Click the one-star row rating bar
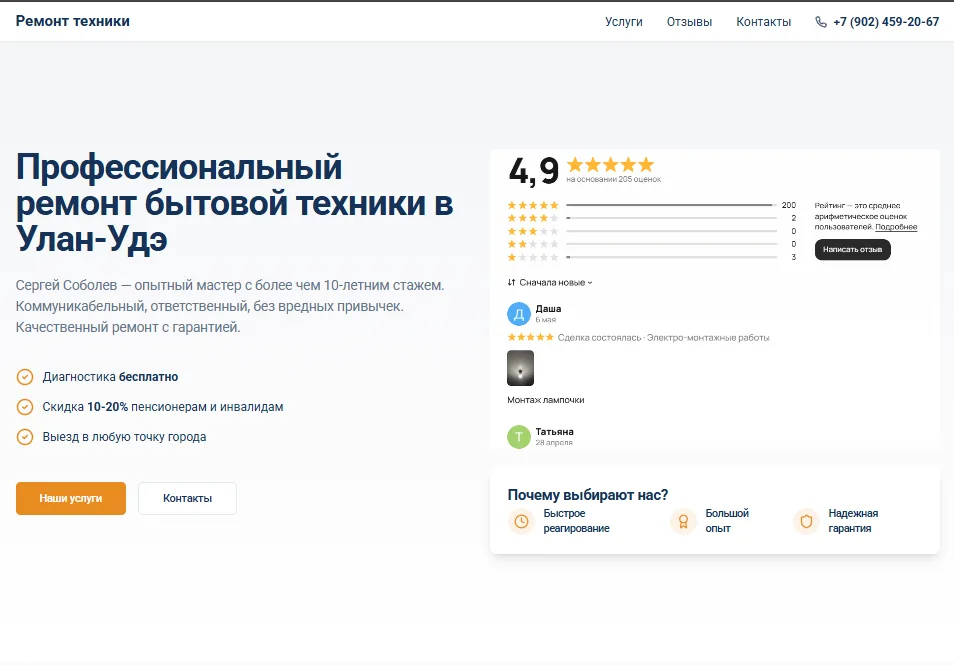 (672, 257)
